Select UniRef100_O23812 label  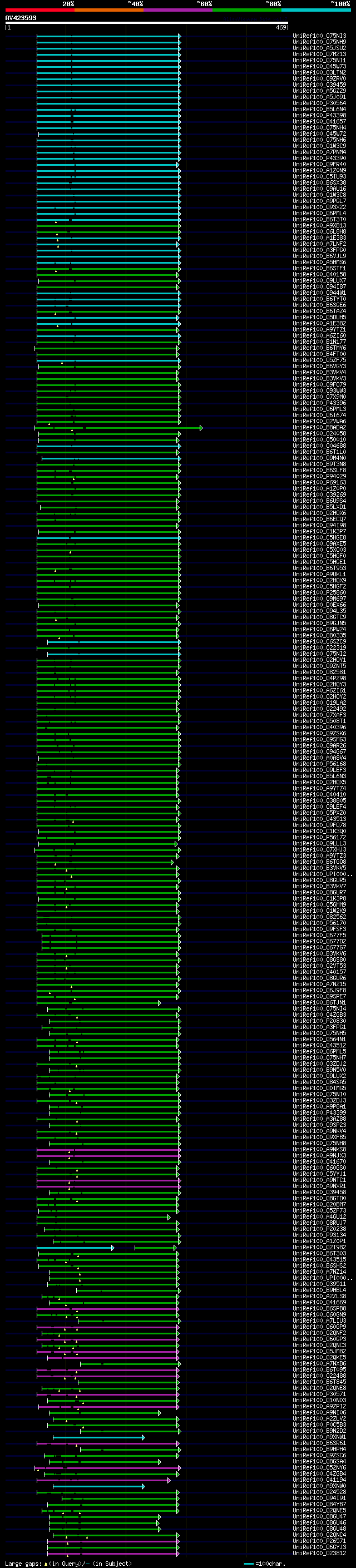tap(319, 1553)
